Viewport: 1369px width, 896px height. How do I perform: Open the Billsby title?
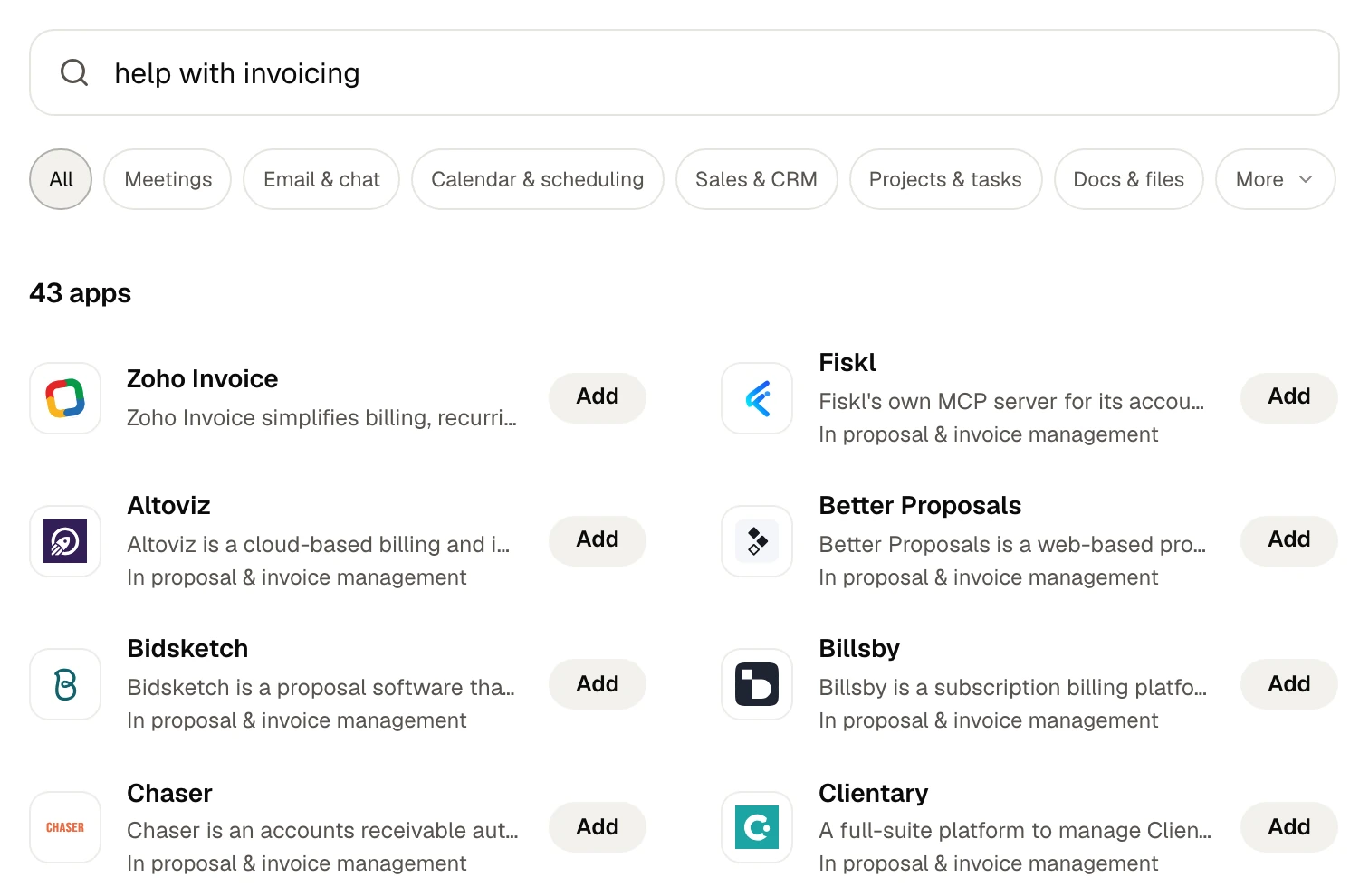[x=859, y=648]
